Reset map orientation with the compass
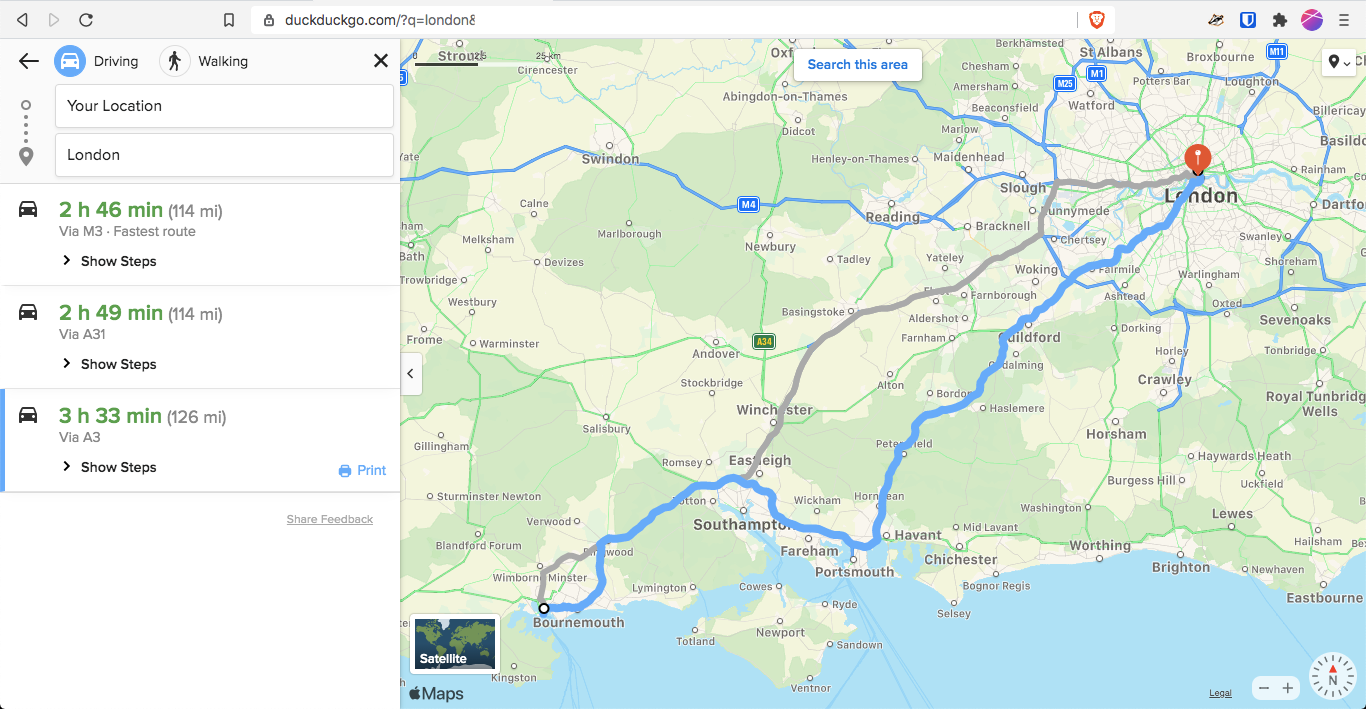This screenshot has width=1366, height=709. click(x=1333, y=676)
